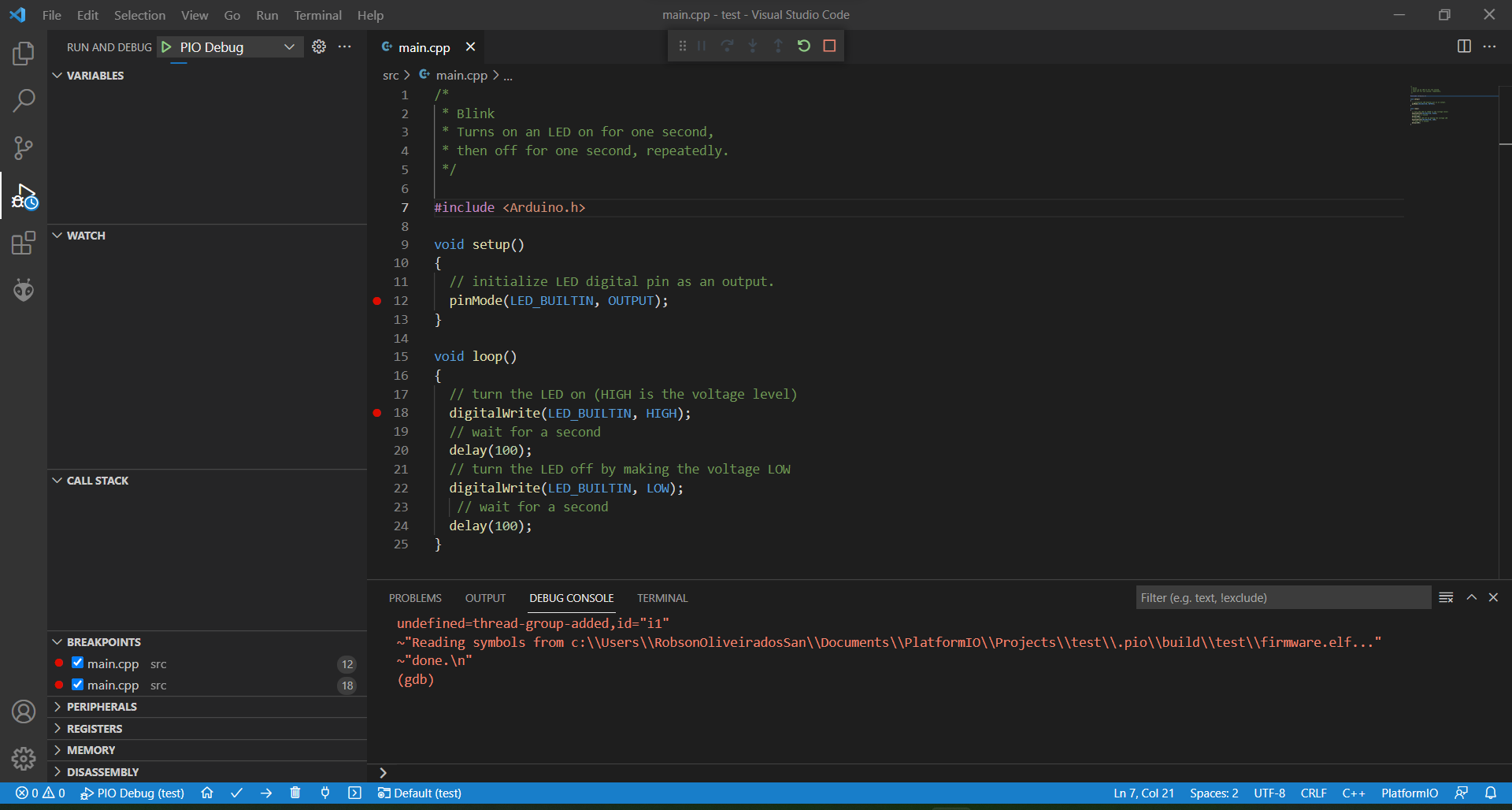Open the Explorer view in activity bar
The height and width of the screenshot is (810, 1512).
click(24, 54)
